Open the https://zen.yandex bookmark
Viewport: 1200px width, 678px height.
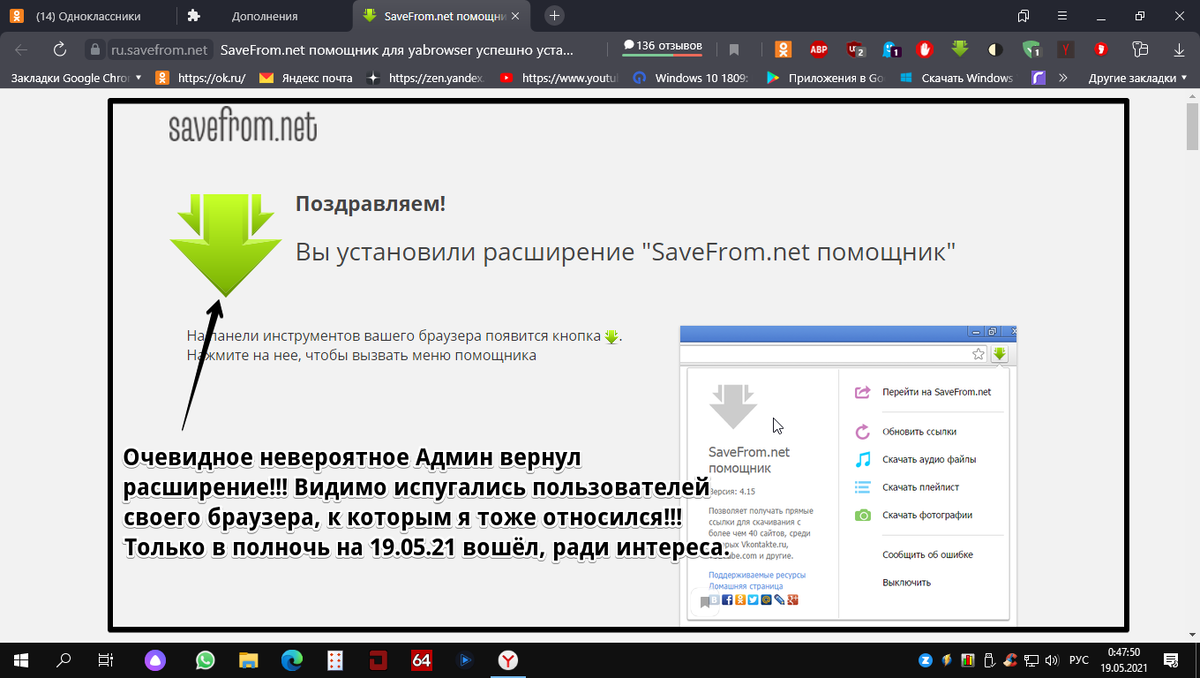point(426,78)
